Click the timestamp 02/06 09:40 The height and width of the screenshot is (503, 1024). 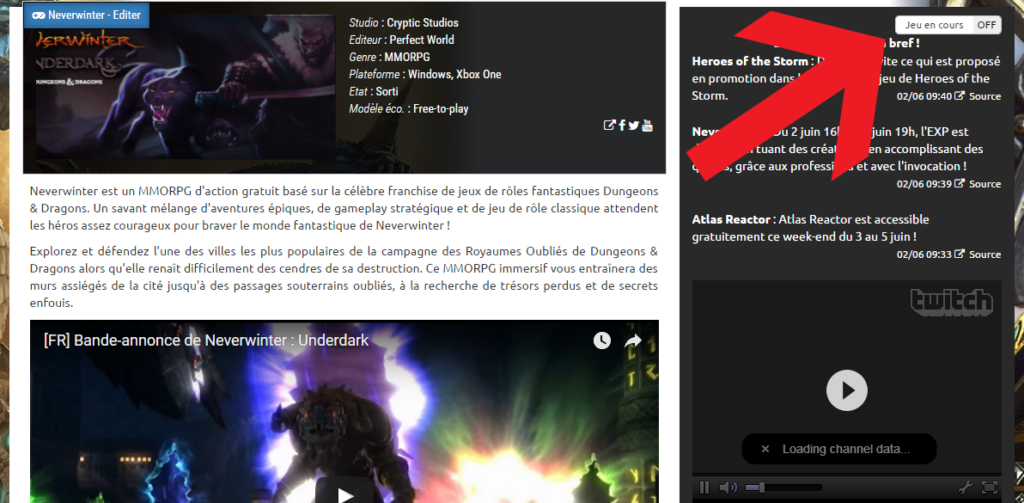point(924,96)
